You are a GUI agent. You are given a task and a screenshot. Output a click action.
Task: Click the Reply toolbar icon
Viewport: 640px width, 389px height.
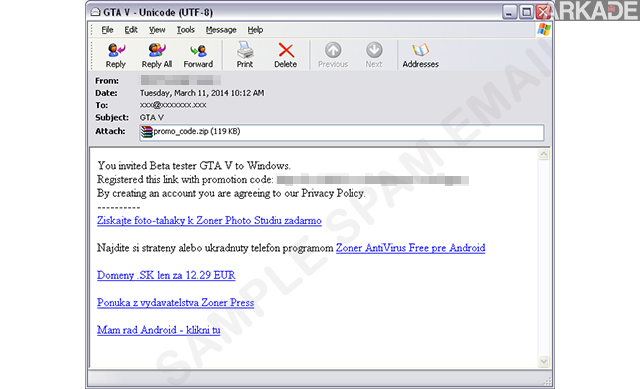116,50
